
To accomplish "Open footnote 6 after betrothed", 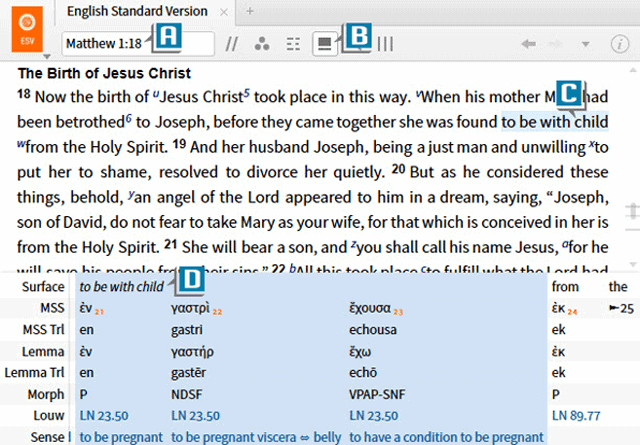I will point(129,118).
